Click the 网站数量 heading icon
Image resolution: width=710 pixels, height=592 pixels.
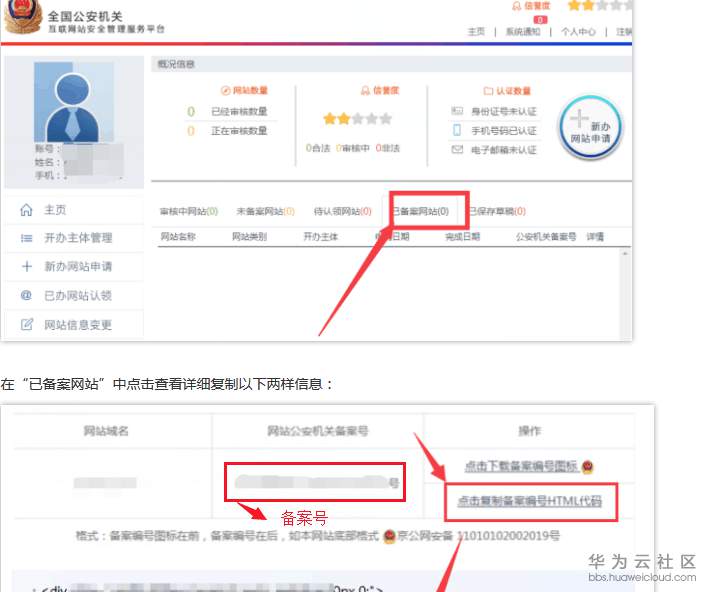[x=225, y=91]
